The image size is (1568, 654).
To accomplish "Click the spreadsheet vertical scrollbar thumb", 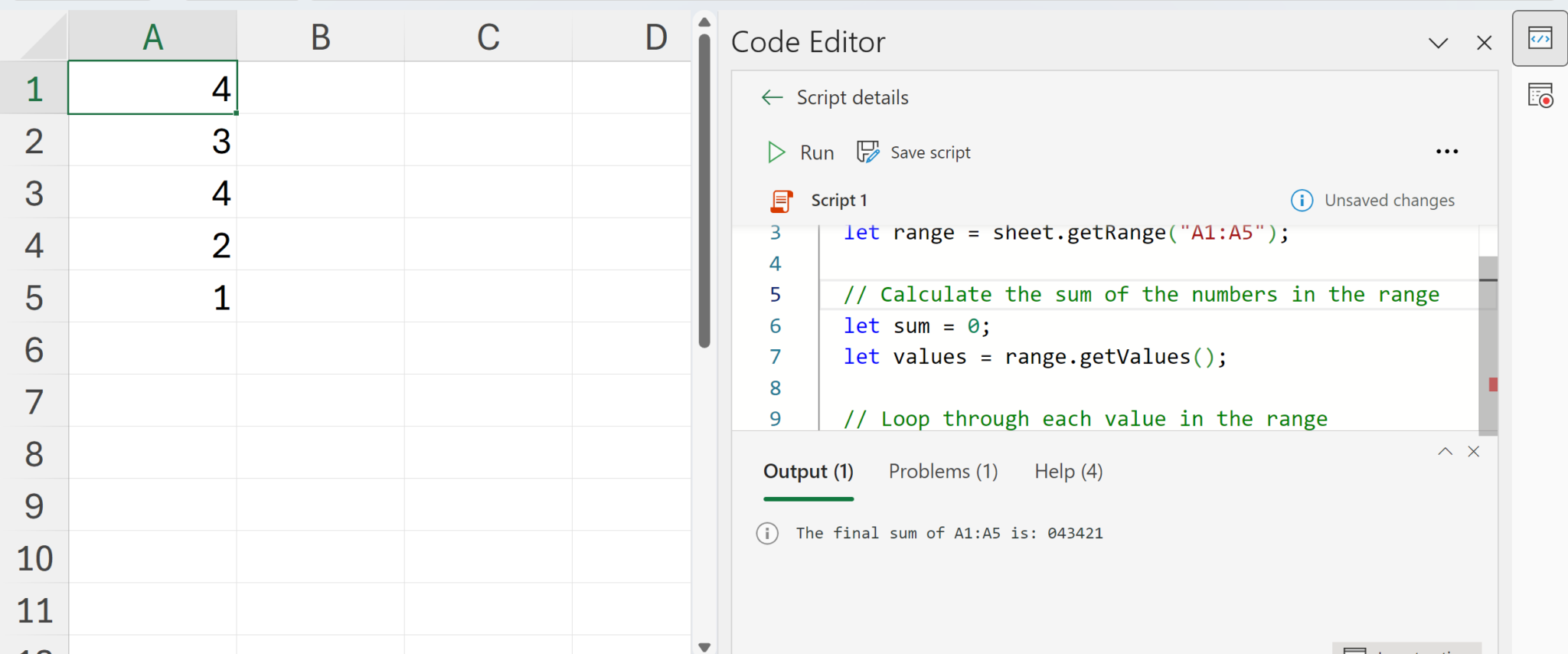I will point(704,191).
